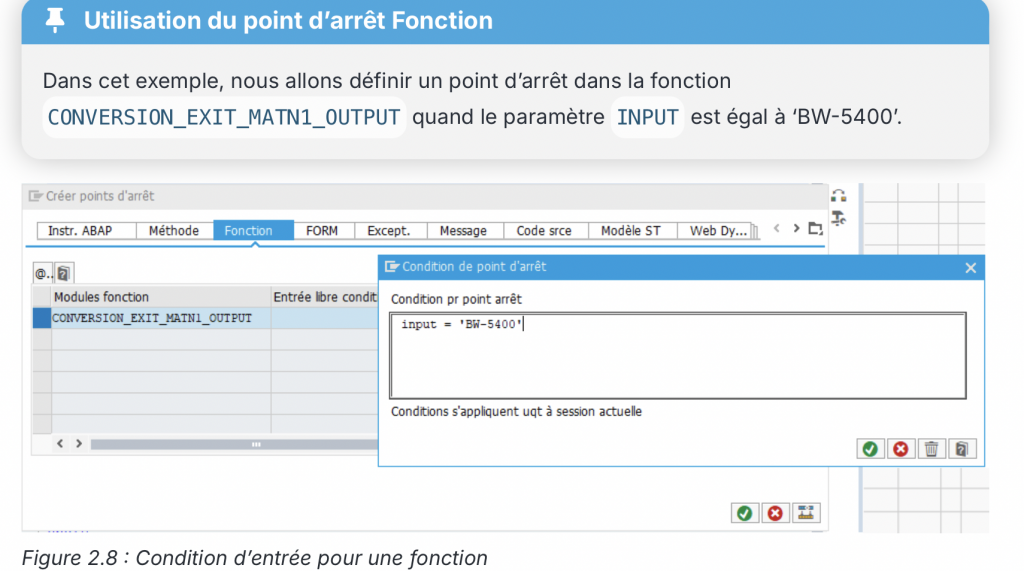
Task: Cancel the condition dialog with red X
Action: click(x=900, y=449)
